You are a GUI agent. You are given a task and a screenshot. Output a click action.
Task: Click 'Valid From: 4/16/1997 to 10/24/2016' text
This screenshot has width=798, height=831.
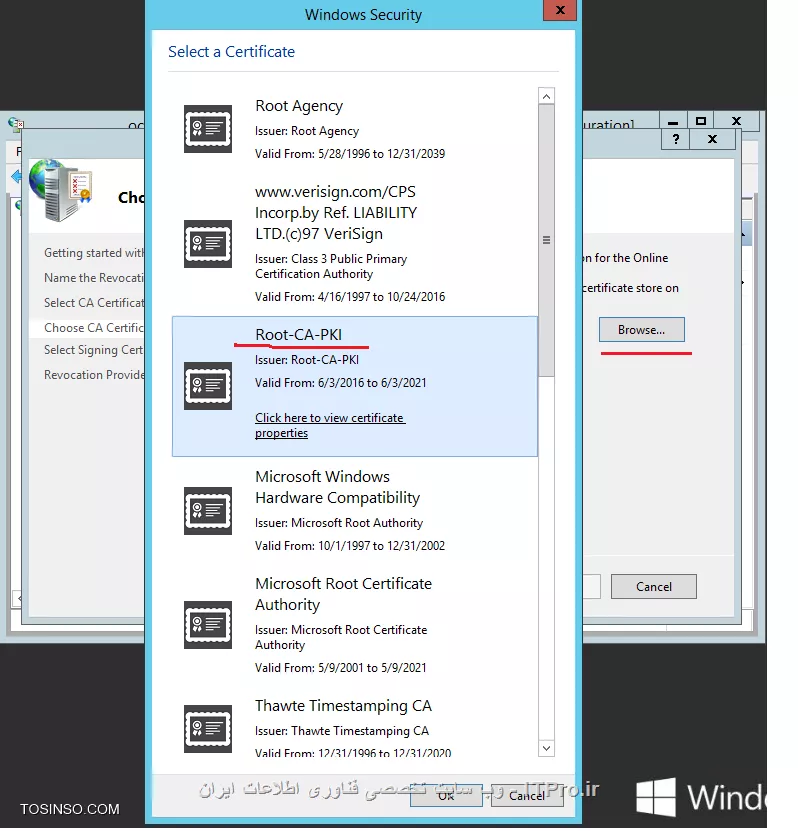point(350,297)
